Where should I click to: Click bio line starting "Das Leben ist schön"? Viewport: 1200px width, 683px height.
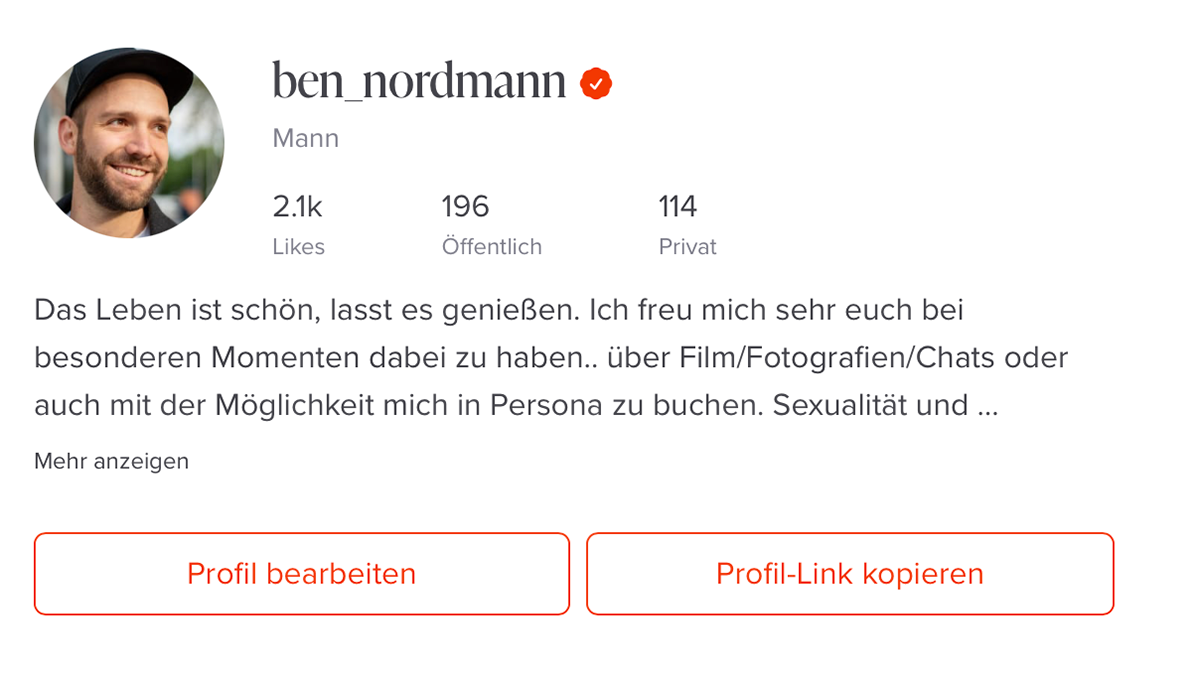498,310
